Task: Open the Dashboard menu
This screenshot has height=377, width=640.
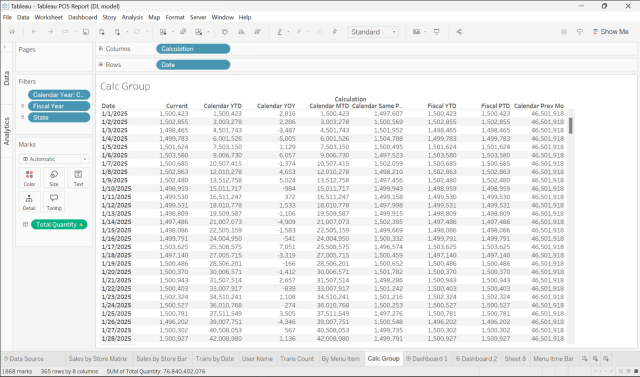Action: [82, 17]
